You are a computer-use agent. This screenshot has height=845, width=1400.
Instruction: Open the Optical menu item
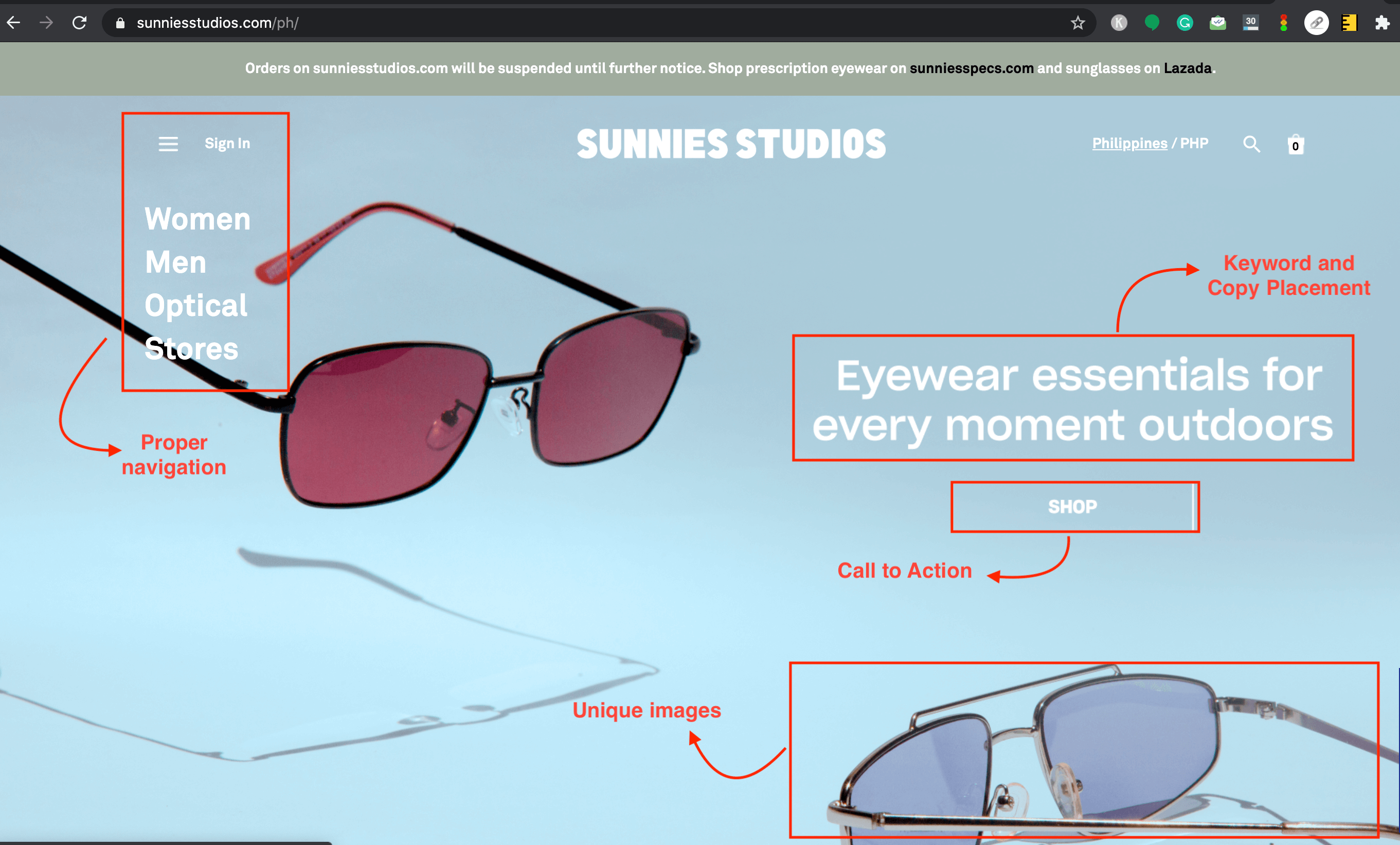(196, 306)
